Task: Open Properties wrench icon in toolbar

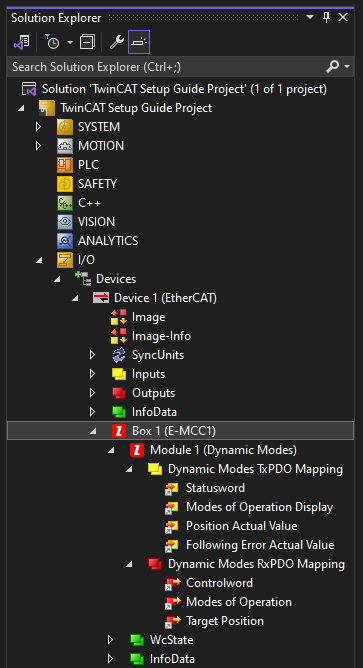Action: tap(116, 43)
